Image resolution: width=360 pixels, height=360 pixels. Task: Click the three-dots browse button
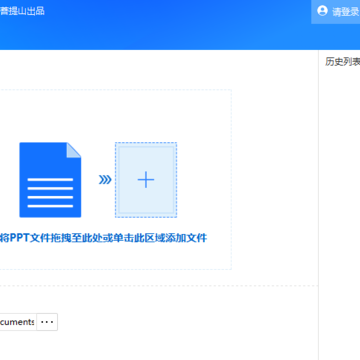pos(47,322)
